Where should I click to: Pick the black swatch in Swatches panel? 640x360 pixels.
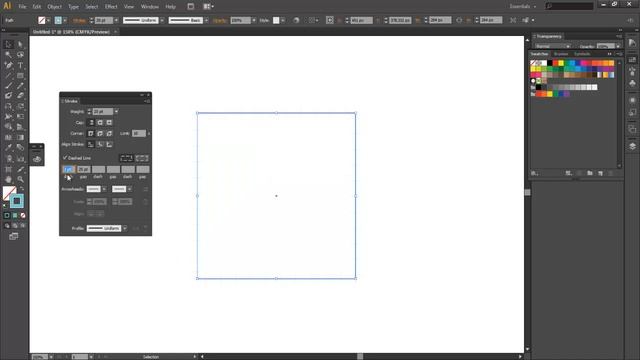coord(549,63)
